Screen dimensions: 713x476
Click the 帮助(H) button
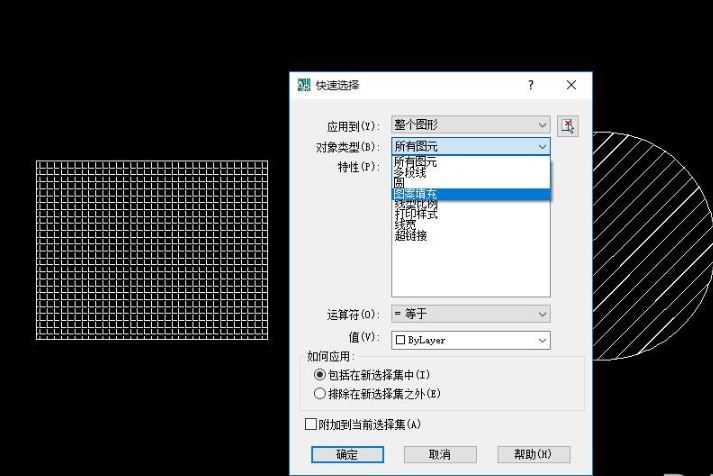coord(533,454)
